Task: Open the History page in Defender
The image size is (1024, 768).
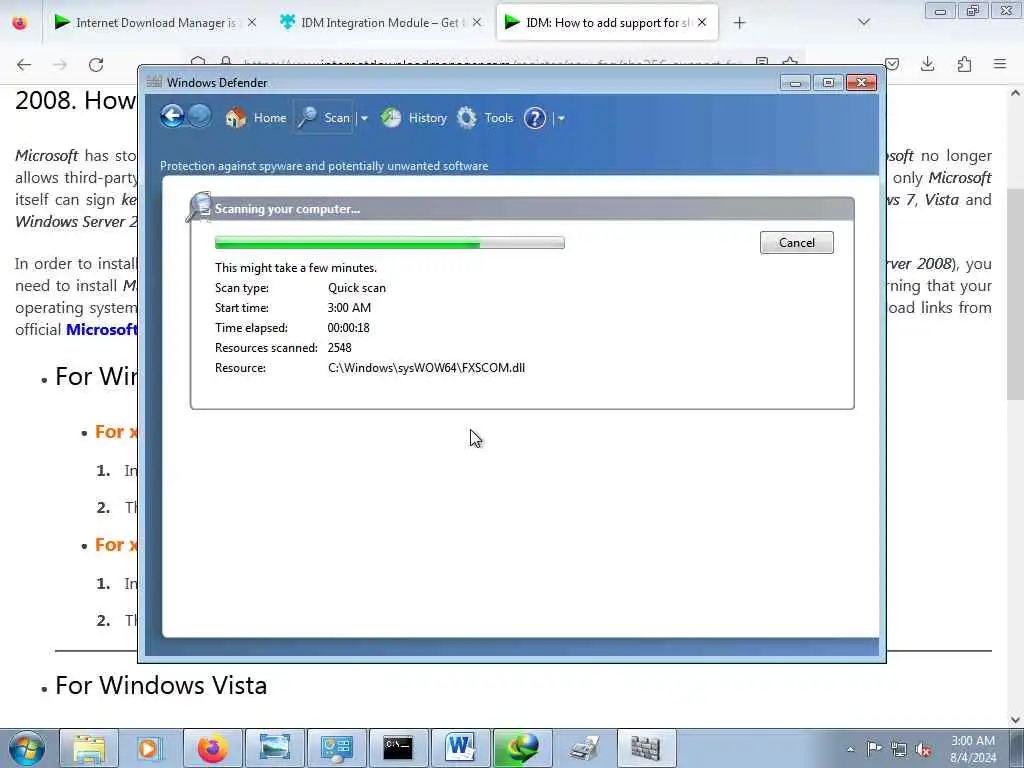Action: 414,118
